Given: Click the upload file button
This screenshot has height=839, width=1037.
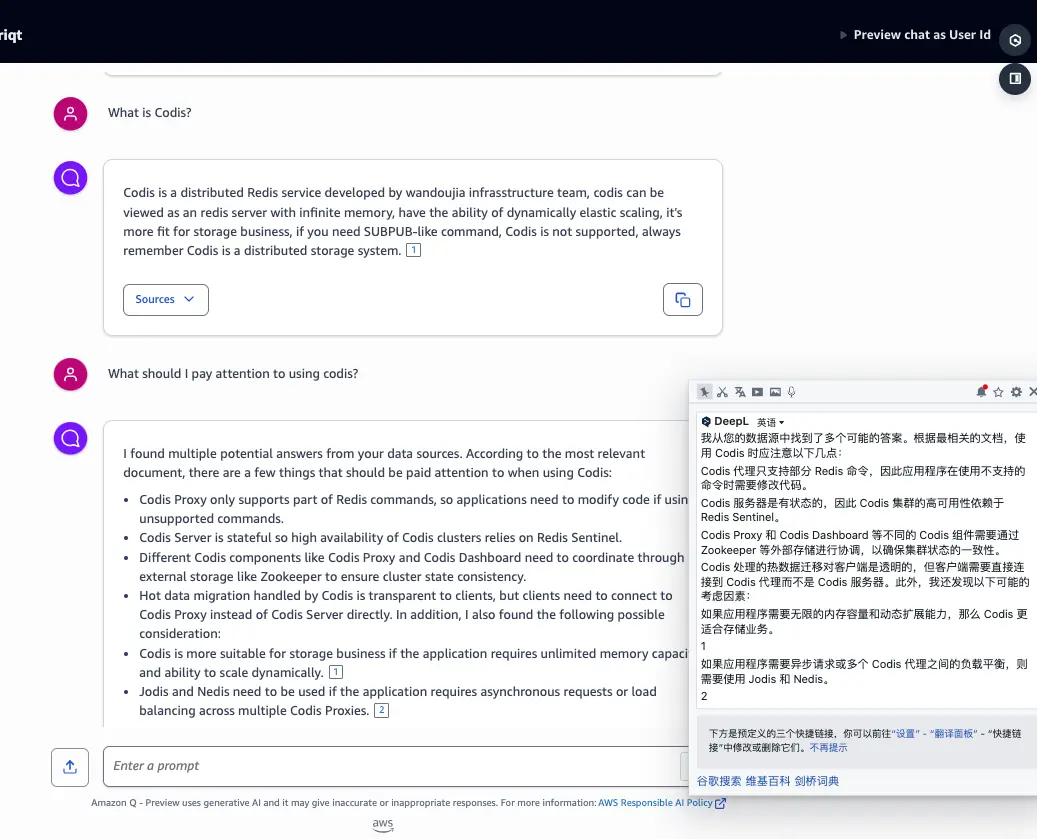Looking at the screenshot, I should [x=70, y=767].
